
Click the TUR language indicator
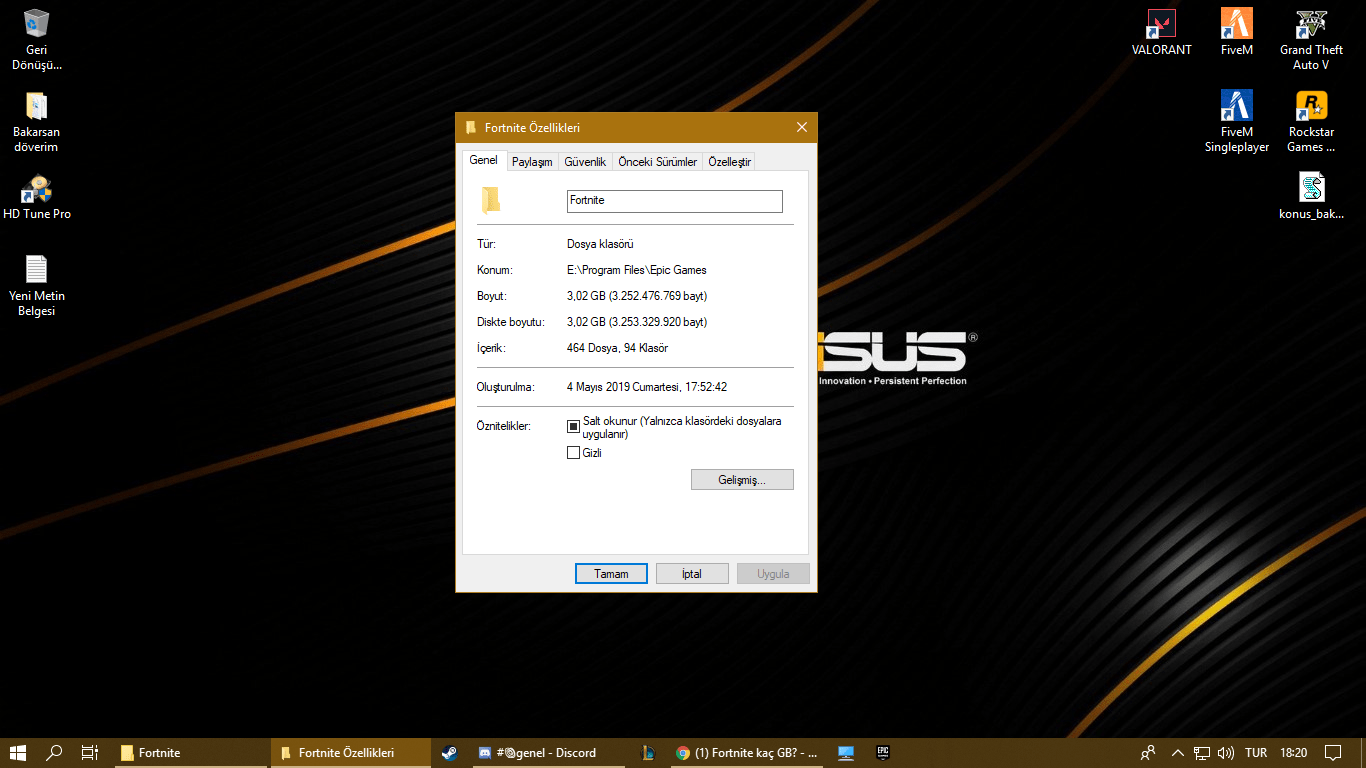[x=1256, y=753]
